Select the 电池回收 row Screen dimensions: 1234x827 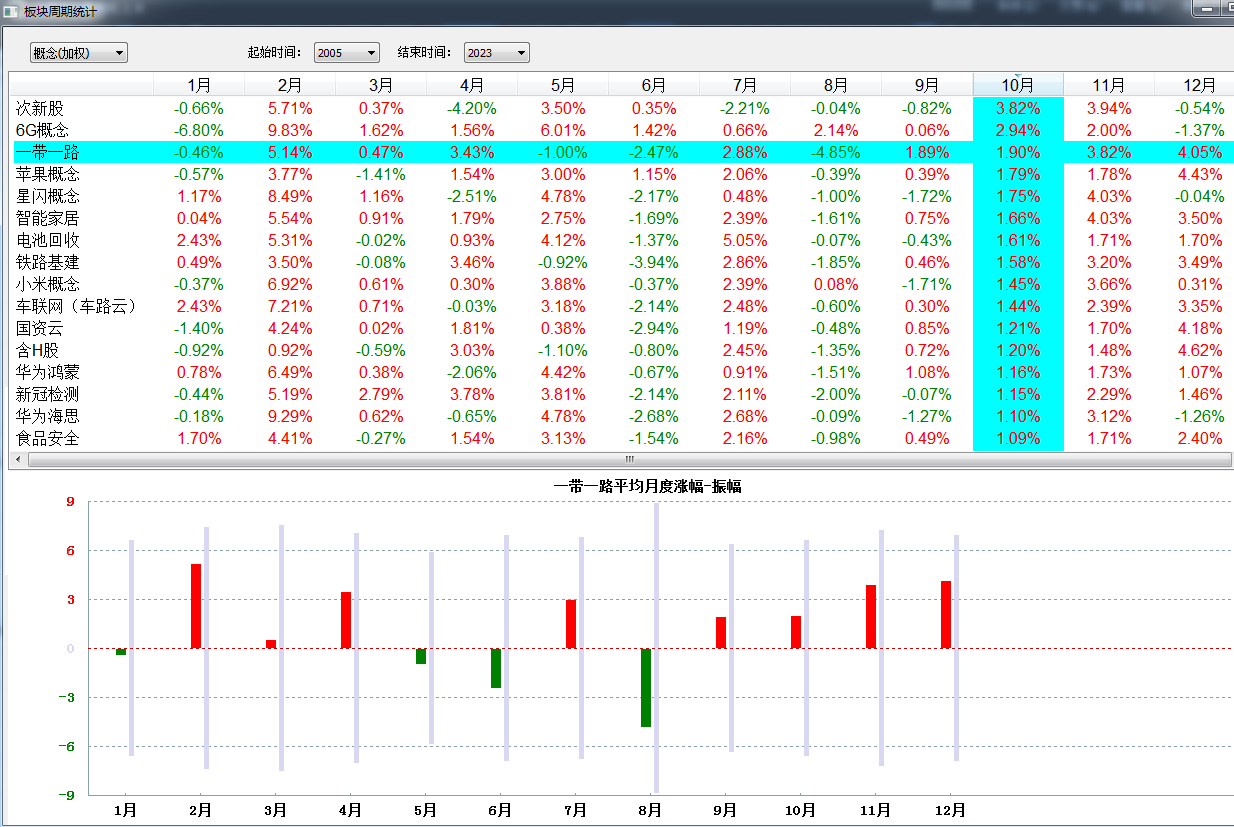click(621, 240)
